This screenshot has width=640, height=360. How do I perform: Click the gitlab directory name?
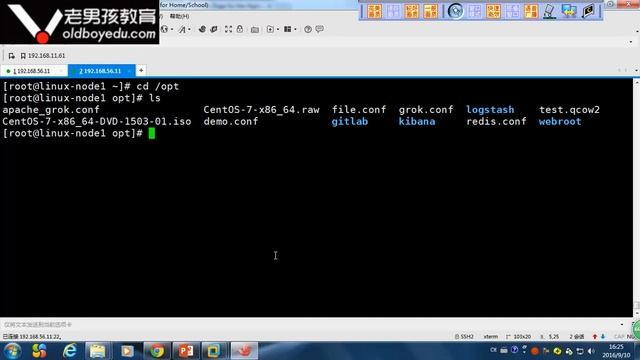coord(350,122)
